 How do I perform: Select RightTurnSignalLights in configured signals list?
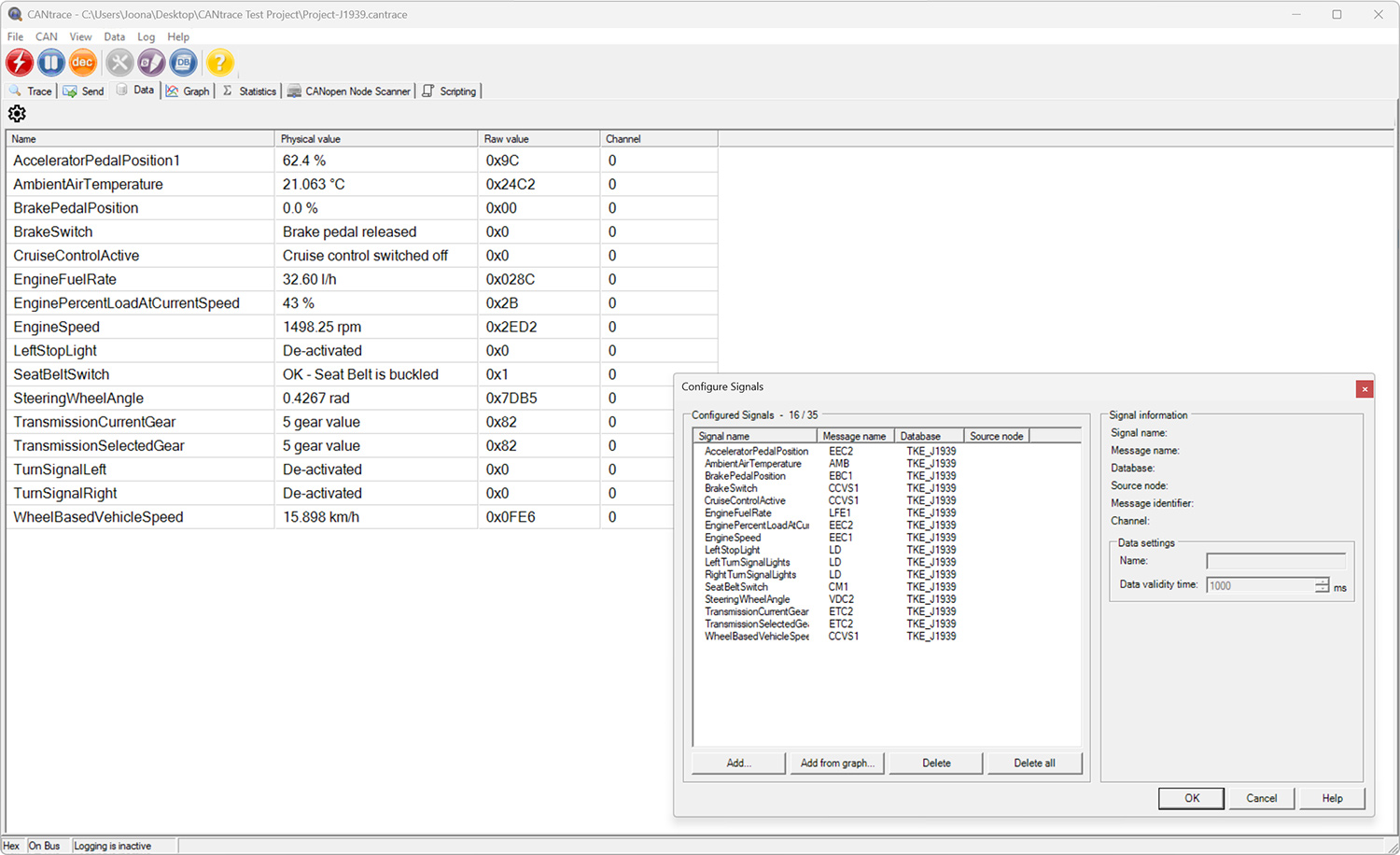pyautogui.click(x=751, y=574)
